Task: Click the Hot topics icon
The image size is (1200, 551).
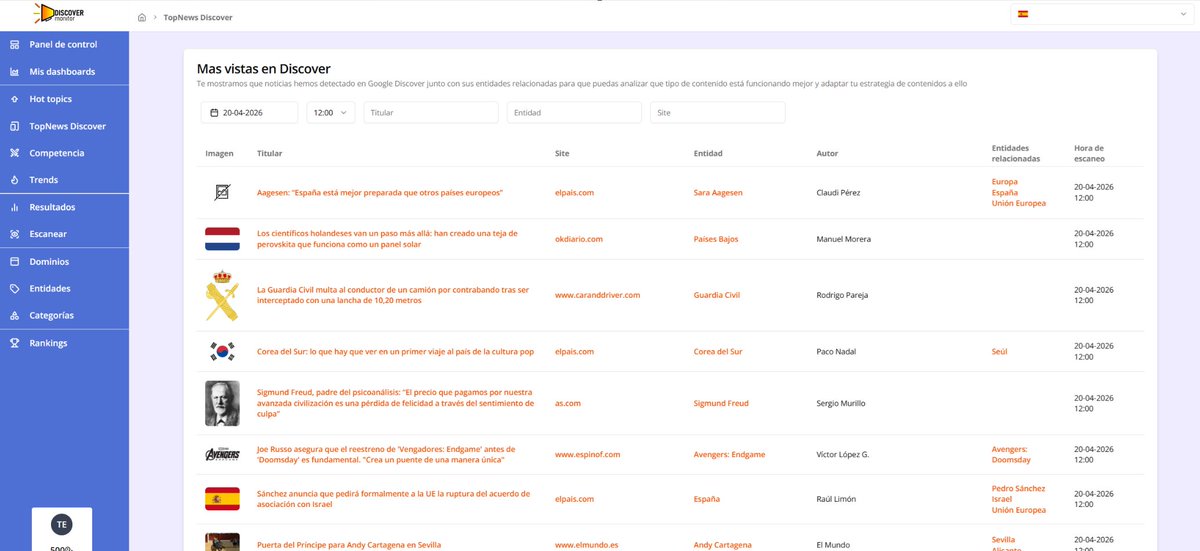Action: click(15, 99)
